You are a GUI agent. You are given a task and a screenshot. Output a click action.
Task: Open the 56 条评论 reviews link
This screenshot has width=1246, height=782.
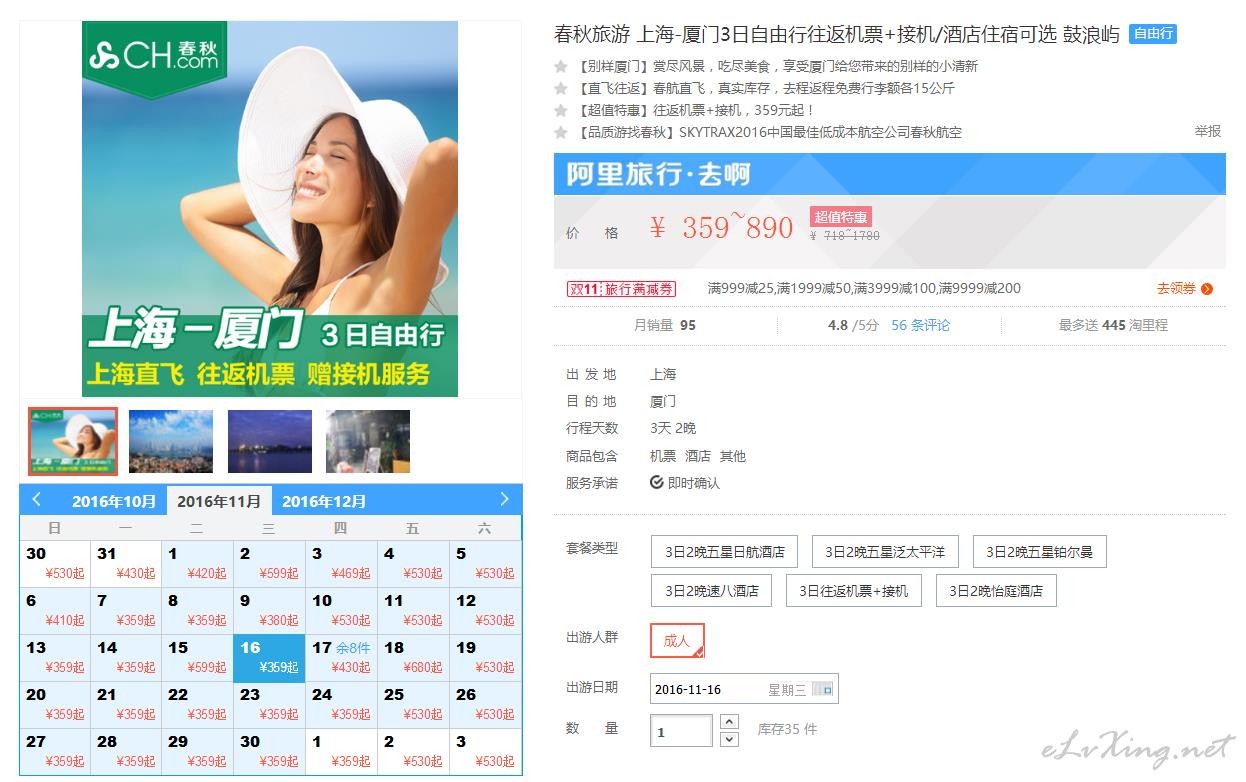(x=921, y=325)
